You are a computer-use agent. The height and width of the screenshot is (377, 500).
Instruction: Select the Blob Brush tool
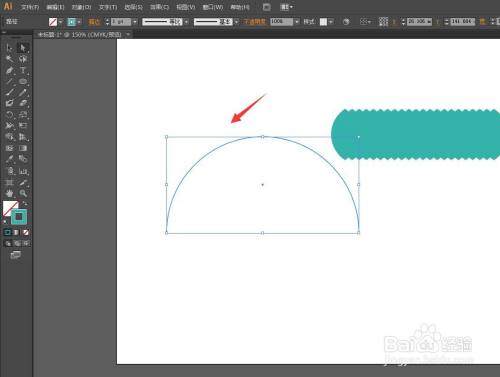tap(9, 103)
